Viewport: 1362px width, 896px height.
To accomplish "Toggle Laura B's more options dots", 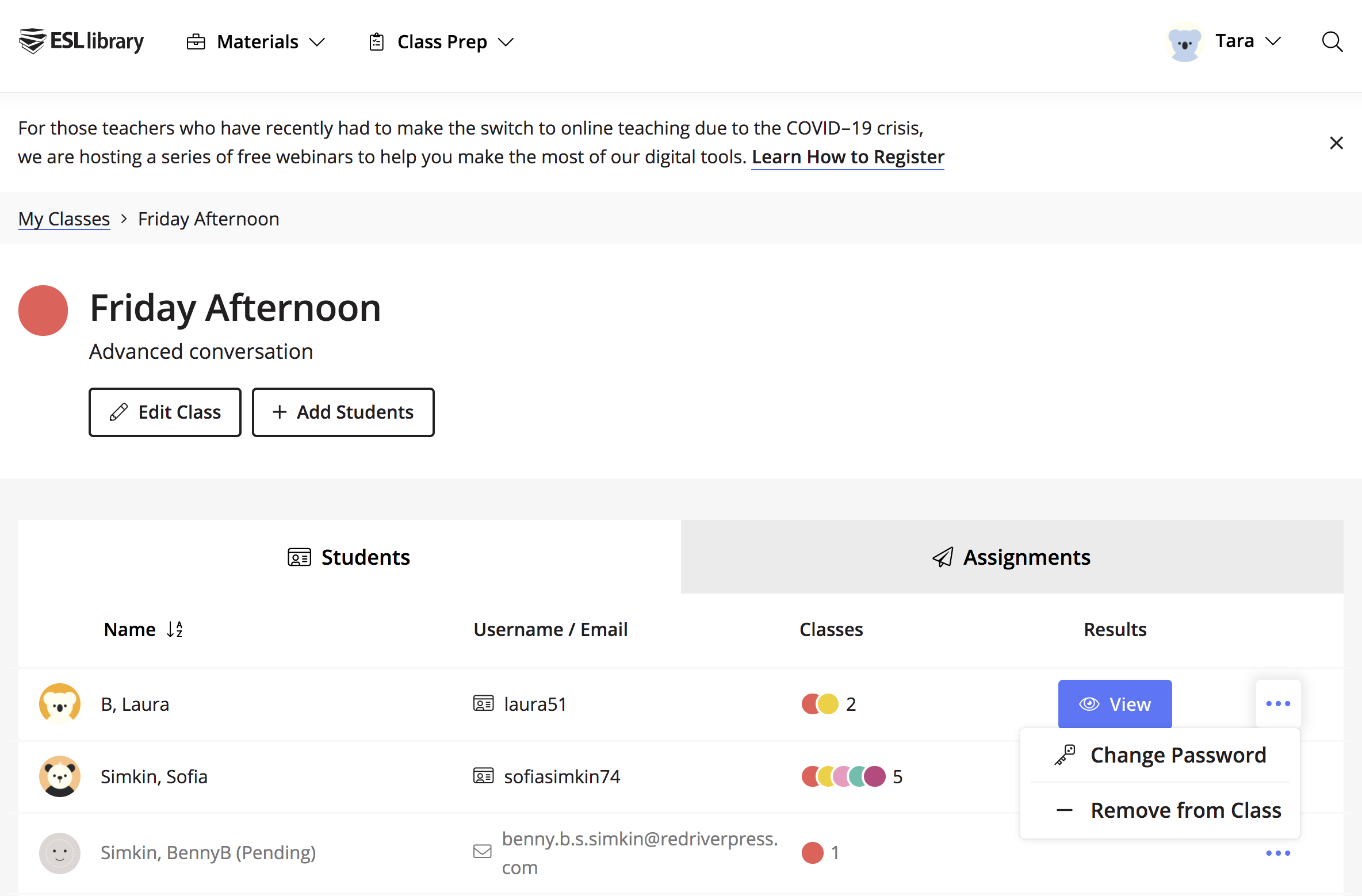I will tap(1279, 704).
